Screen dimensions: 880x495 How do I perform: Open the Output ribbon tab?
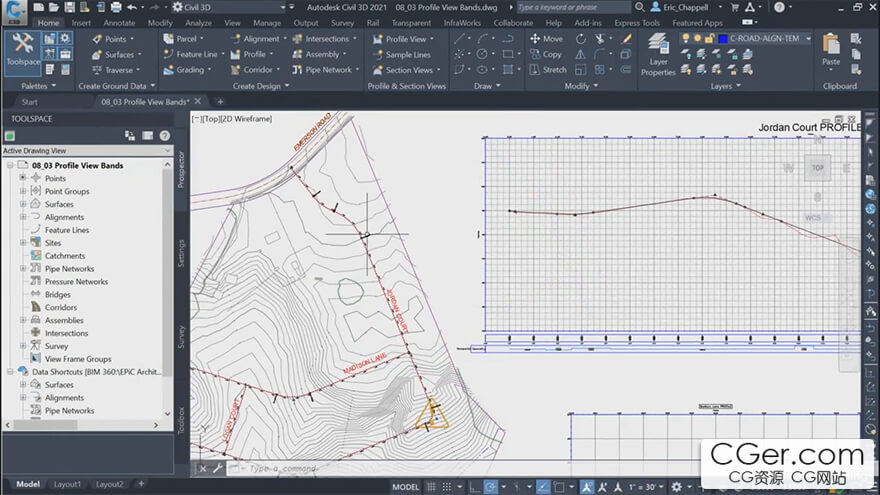coord(306,23)
